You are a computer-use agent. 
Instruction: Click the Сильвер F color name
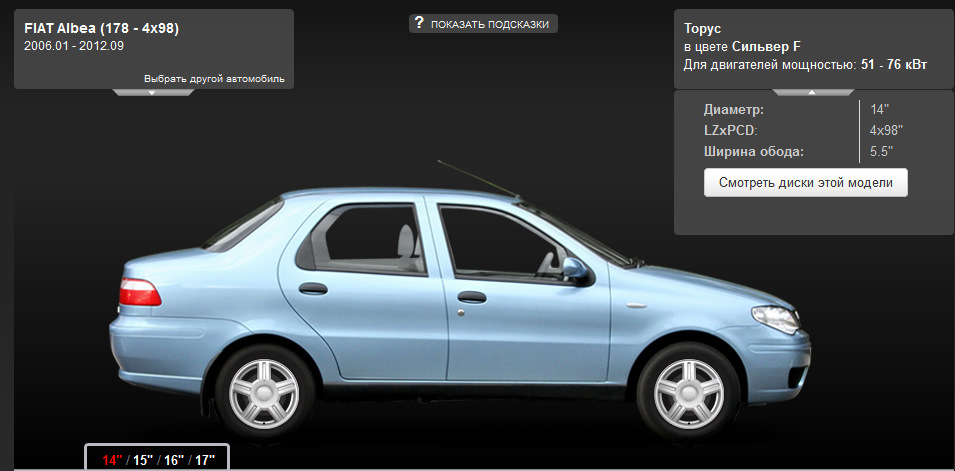(767, 47)
